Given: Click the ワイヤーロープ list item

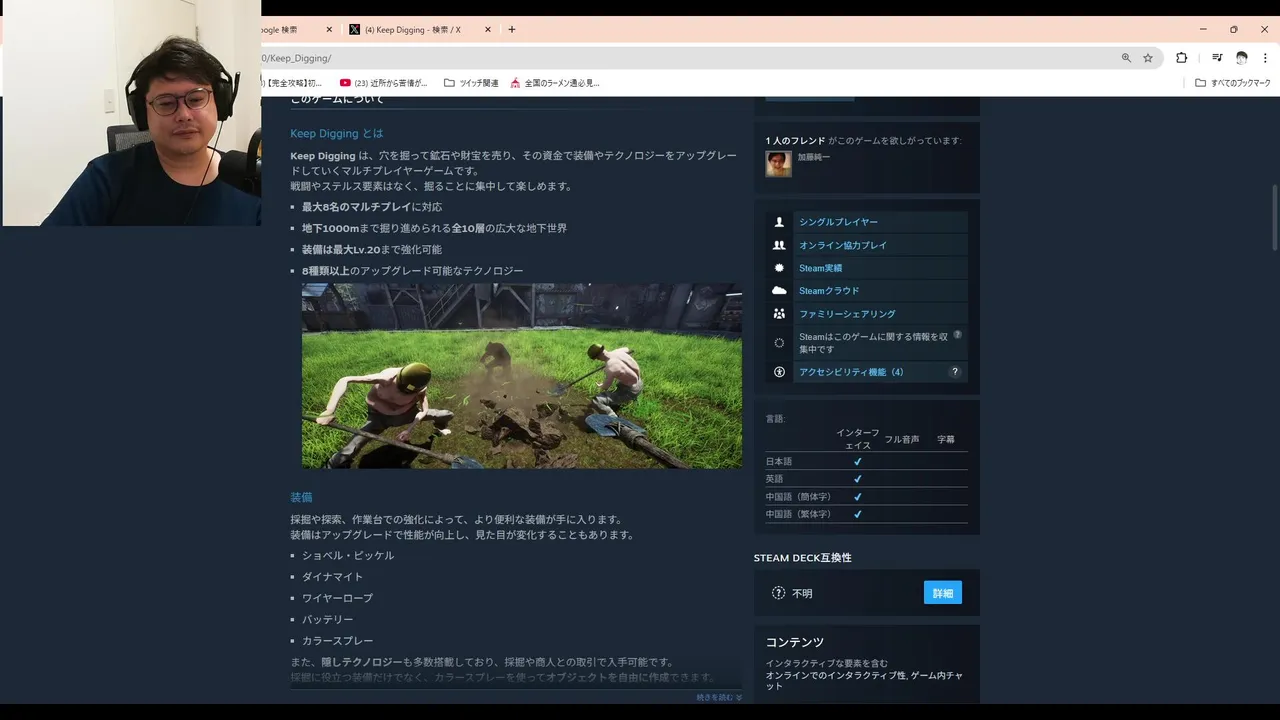Looking at the screenshot, I should tap(337, 598).
